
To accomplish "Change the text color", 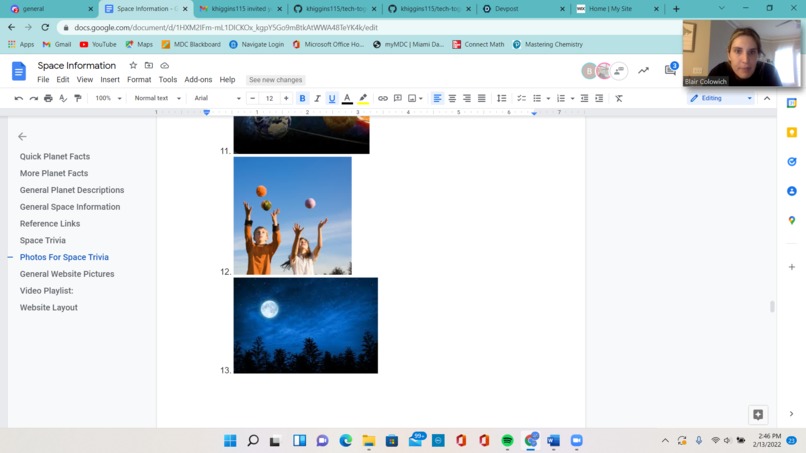I will 347,98.
